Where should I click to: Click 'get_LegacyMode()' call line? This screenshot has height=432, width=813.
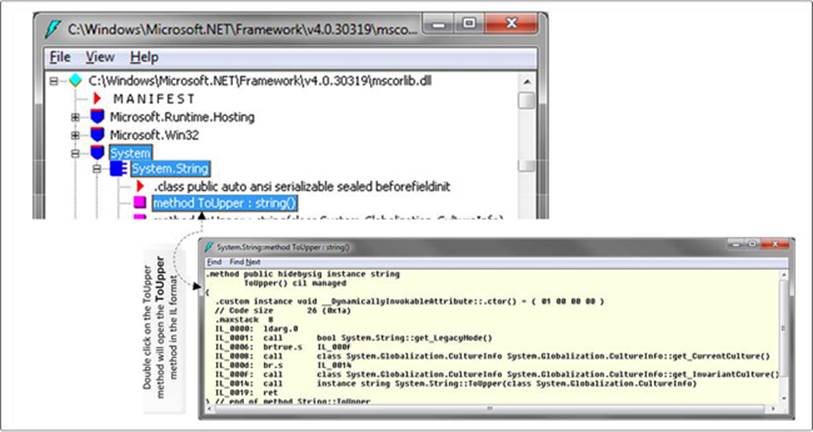pyautogui.click(x=354, y=338)
